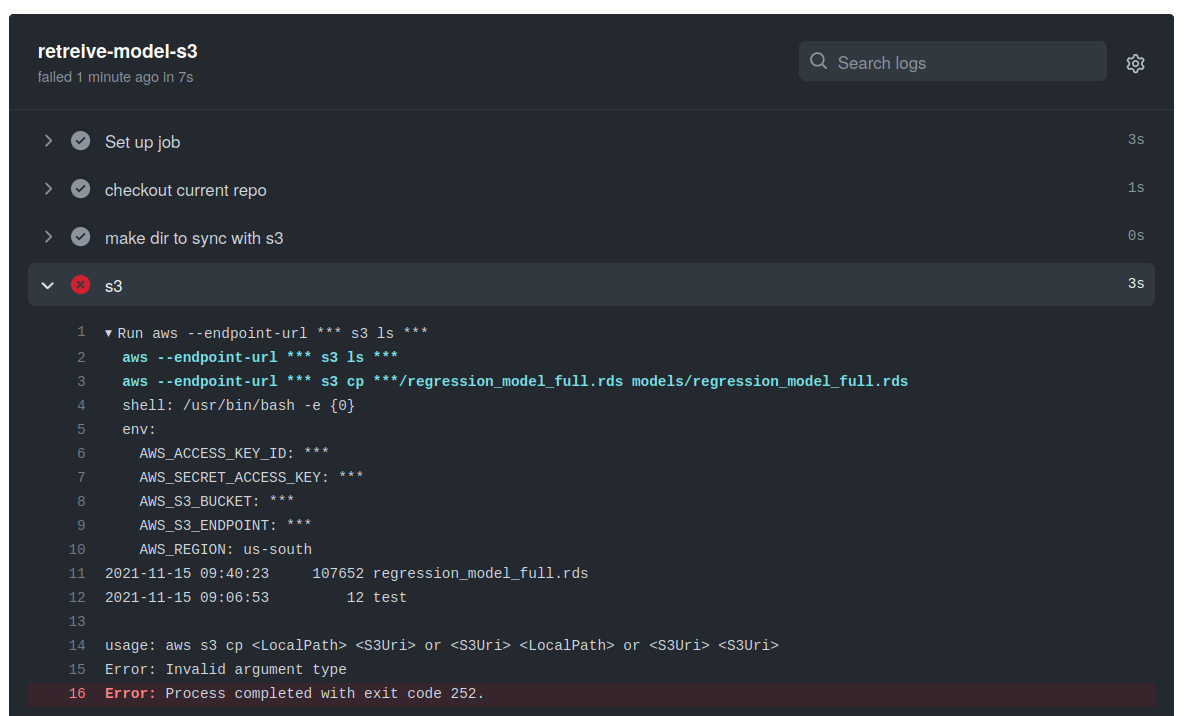Image resolution: width=1184 pixels, height=716 pixels.
Task: Click the 0s duration of make dir step
Action: tap(1136, 236)
